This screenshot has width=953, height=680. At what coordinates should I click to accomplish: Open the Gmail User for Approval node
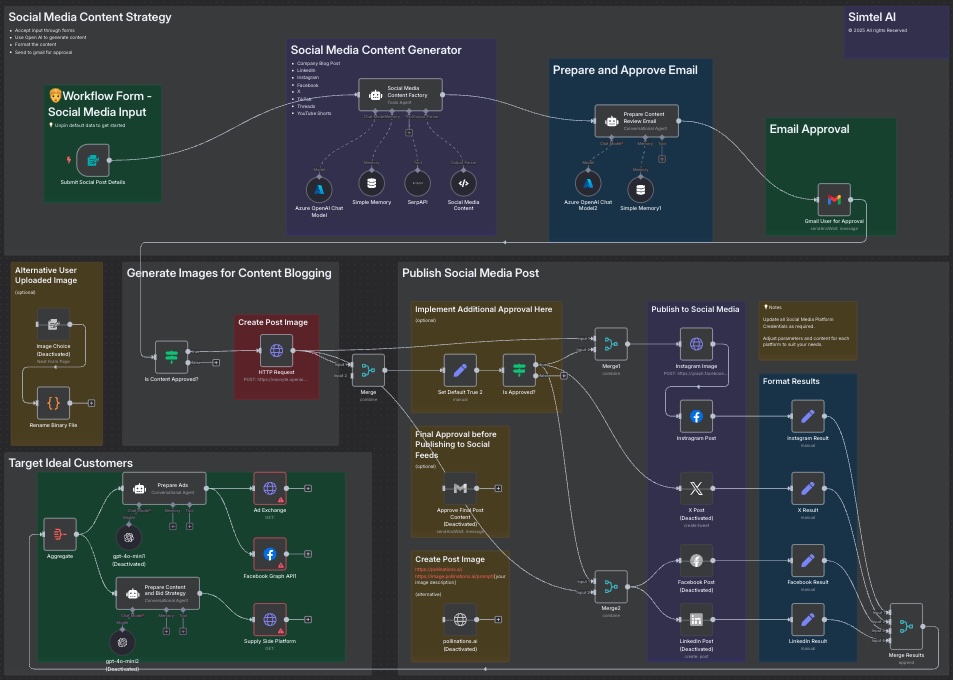coord(834,199)
